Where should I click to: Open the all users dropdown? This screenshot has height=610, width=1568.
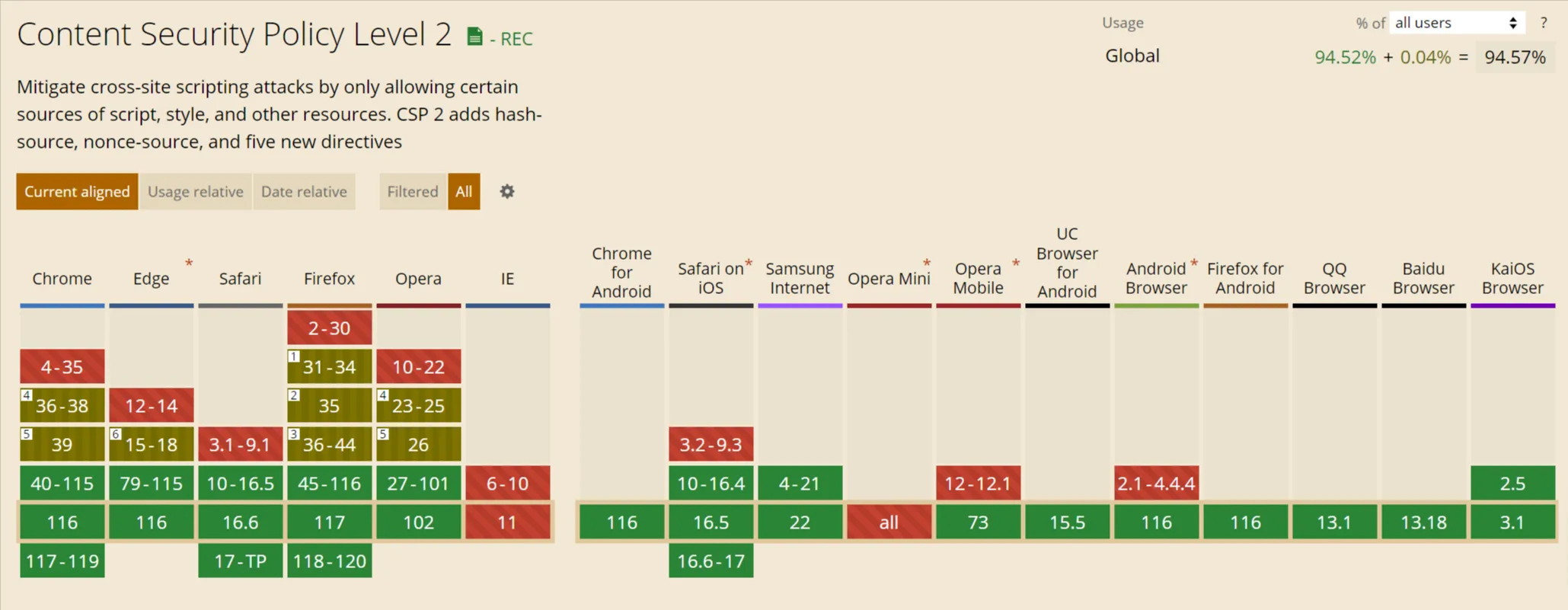click(1456, 23)
